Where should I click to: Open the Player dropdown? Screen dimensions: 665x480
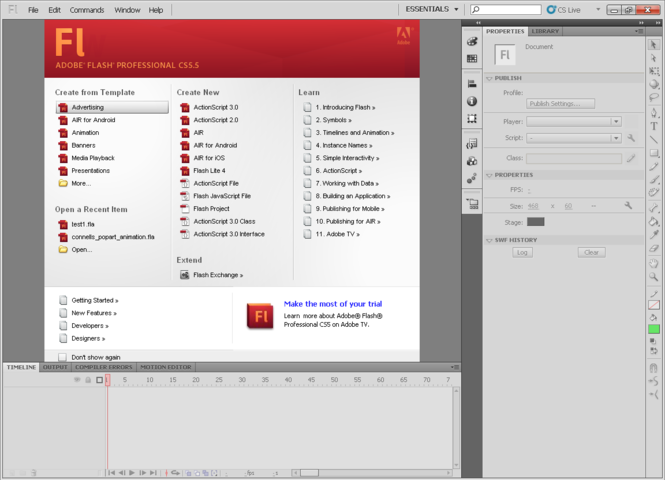[x=574, y=122]
